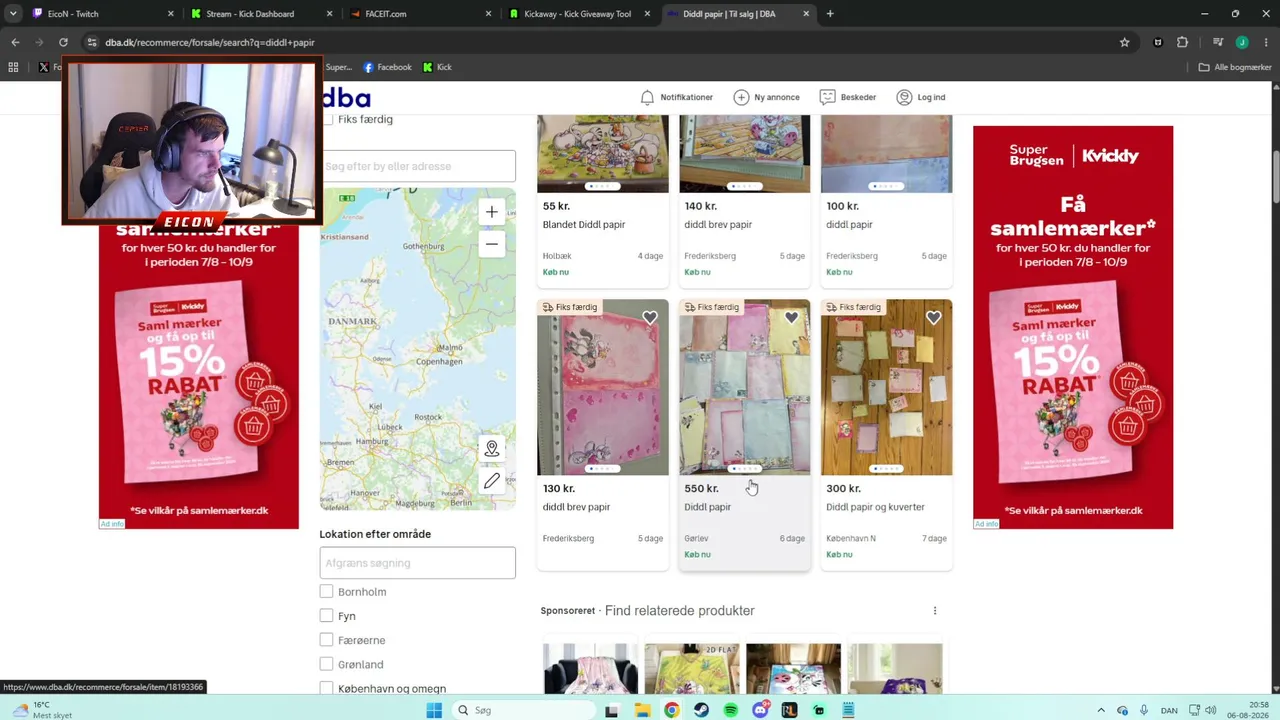
Task: Open the 130 kr. diddl brev papir photo
Action: pos(603,387)
